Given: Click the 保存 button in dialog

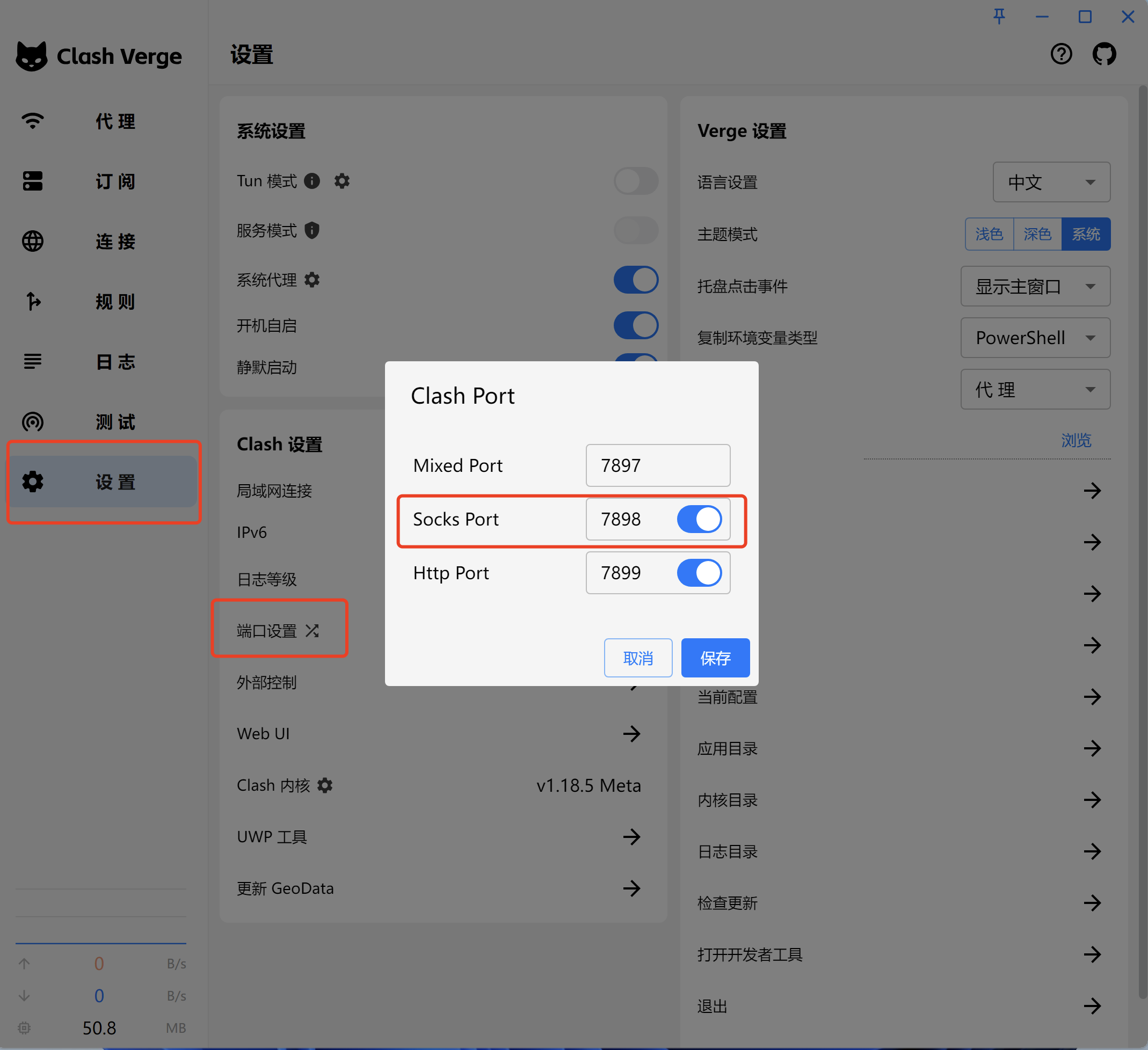Looking at the screenshot, I should point(715,658).
